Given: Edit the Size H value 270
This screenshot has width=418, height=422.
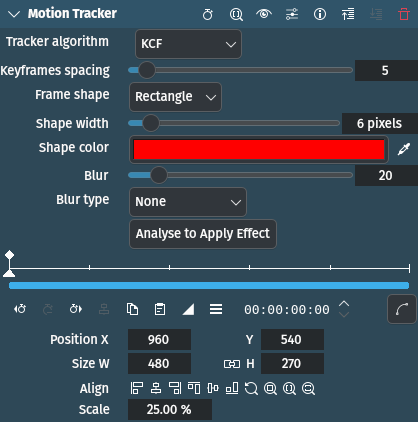Looking at the screenshot, I should pyautogui.click(x=292, y=363).
